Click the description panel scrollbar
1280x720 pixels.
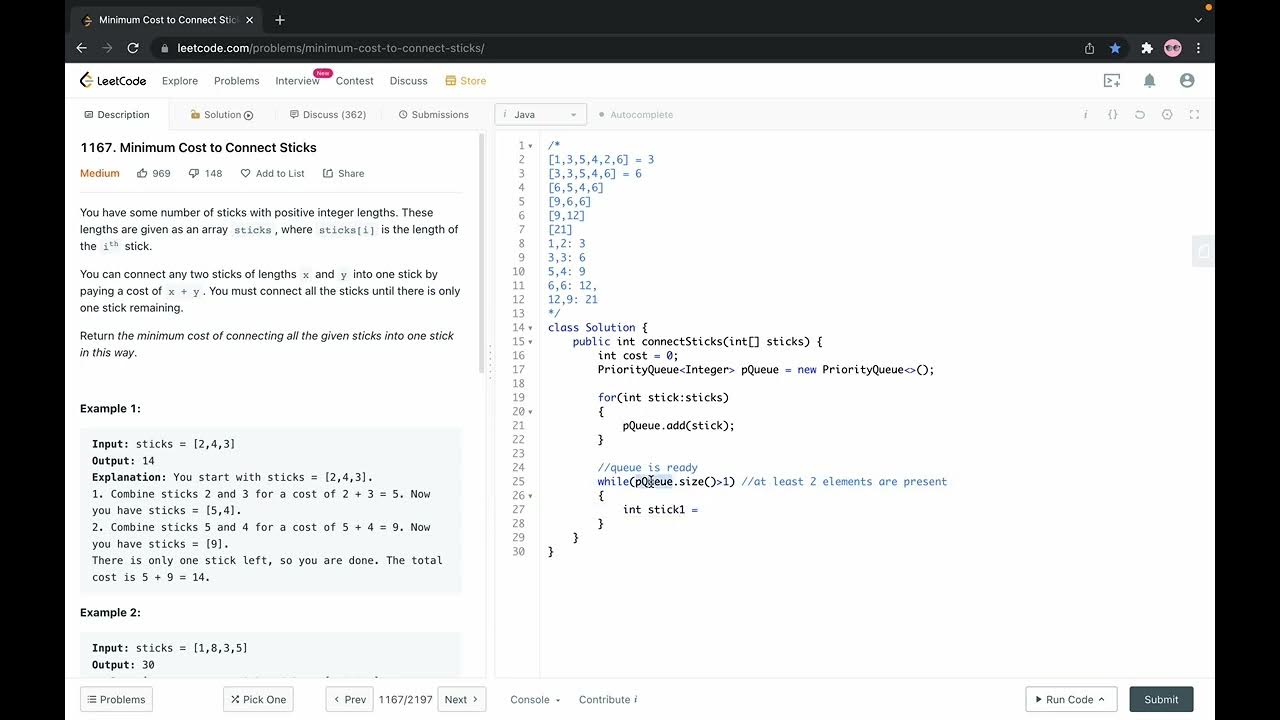coord(482,255)
